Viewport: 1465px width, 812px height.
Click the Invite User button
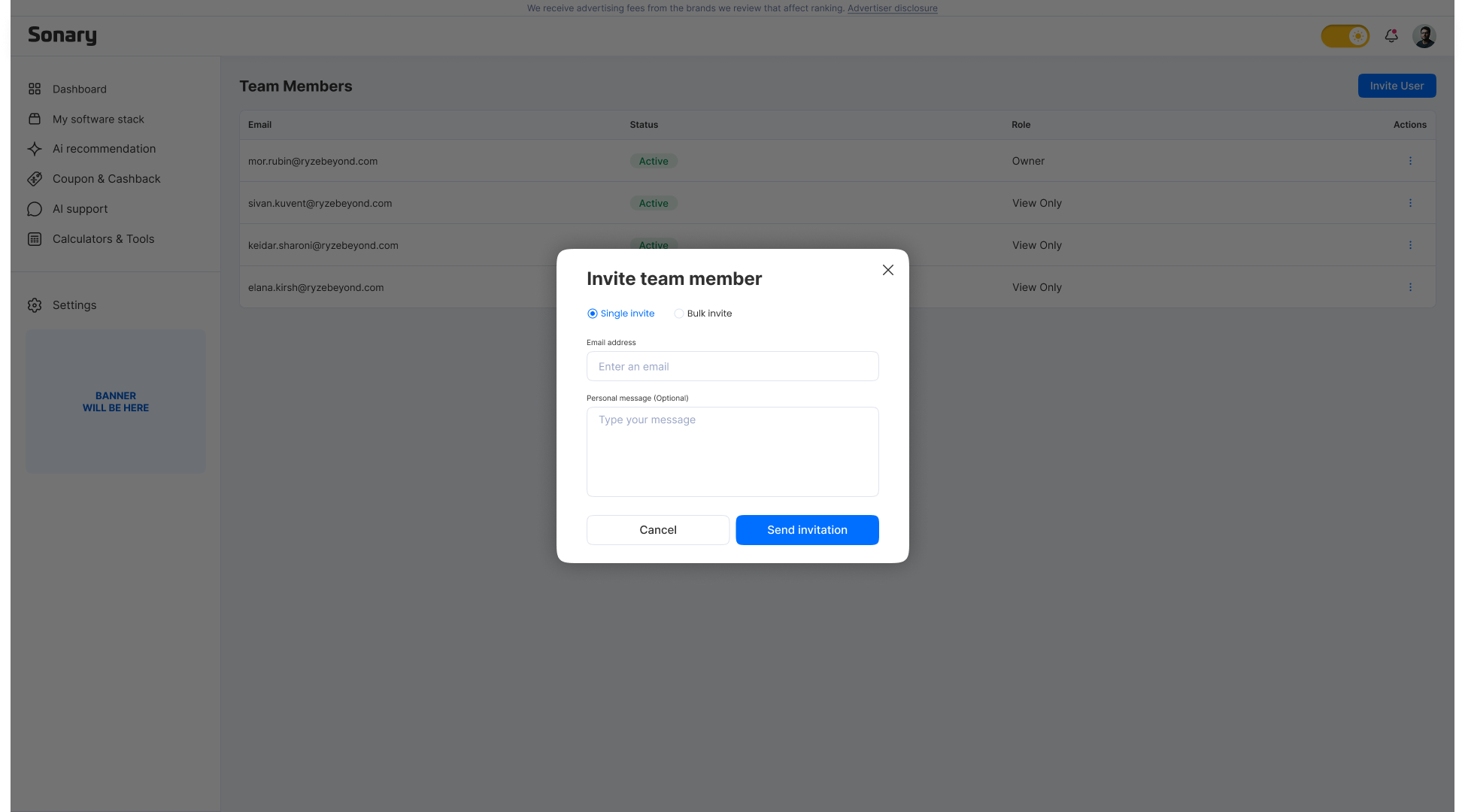[x=1397, y=86]
